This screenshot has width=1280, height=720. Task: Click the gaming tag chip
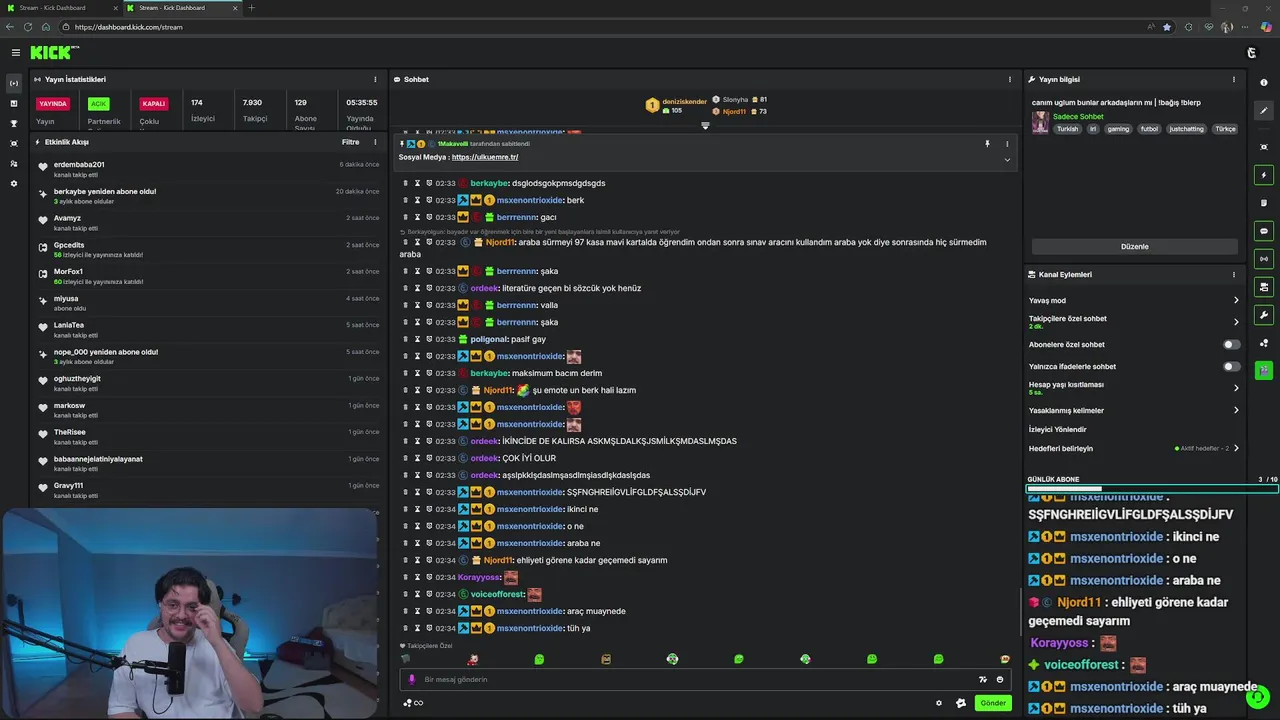tap(1118, 129)
